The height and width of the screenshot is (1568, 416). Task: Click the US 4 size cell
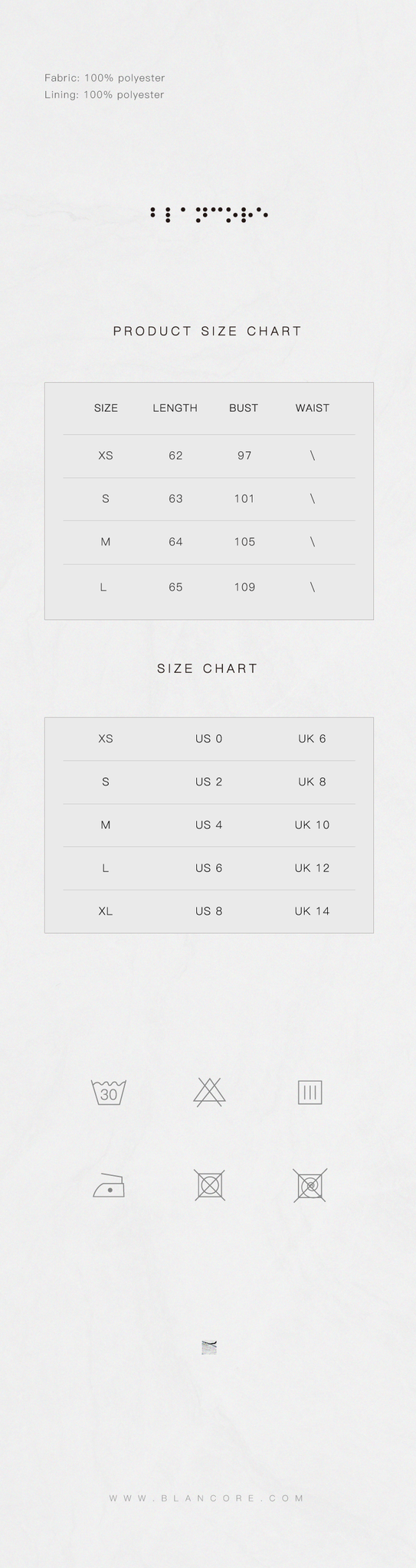208,825
